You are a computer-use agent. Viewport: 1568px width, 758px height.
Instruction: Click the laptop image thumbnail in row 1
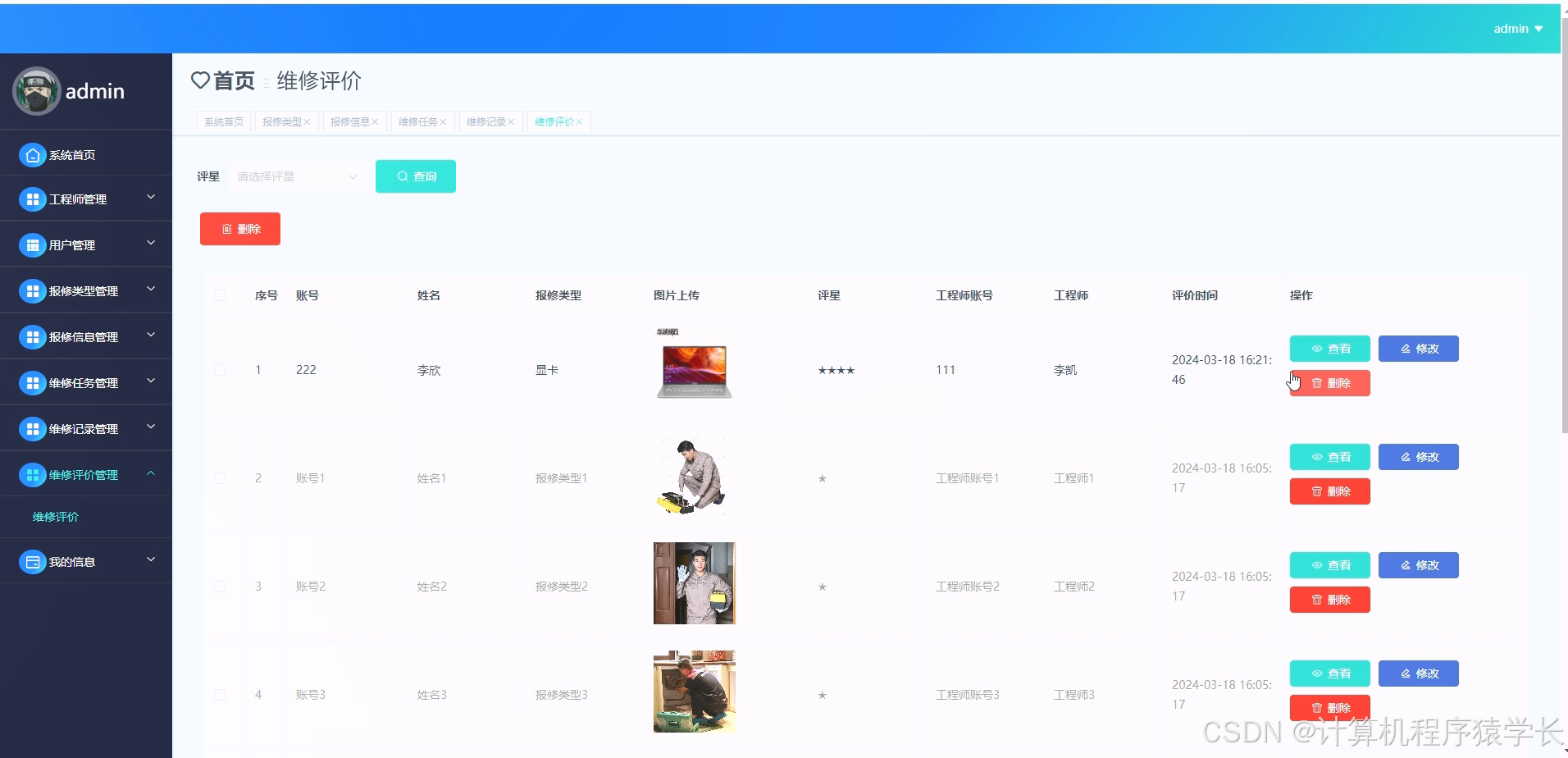[694, 369]
